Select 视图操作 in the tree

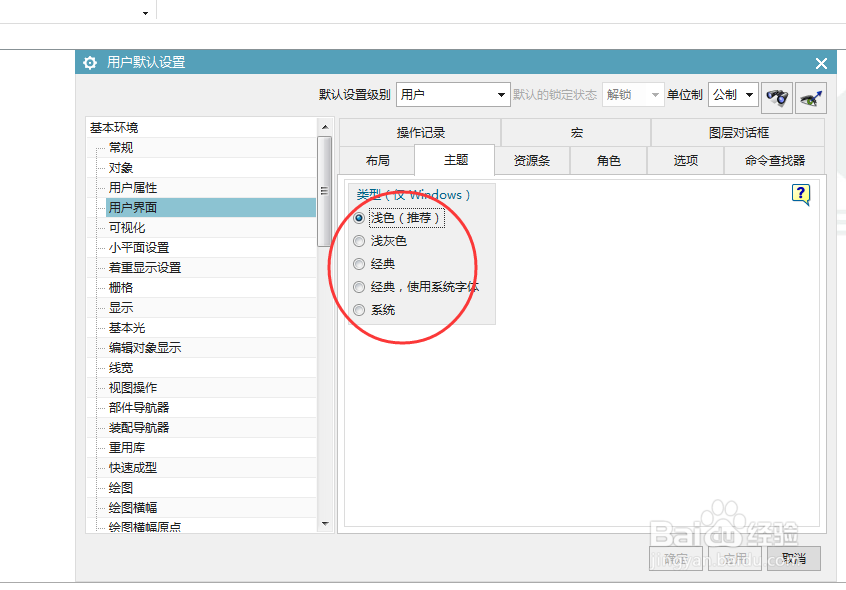pyautogui.click(x=133, y=388)
